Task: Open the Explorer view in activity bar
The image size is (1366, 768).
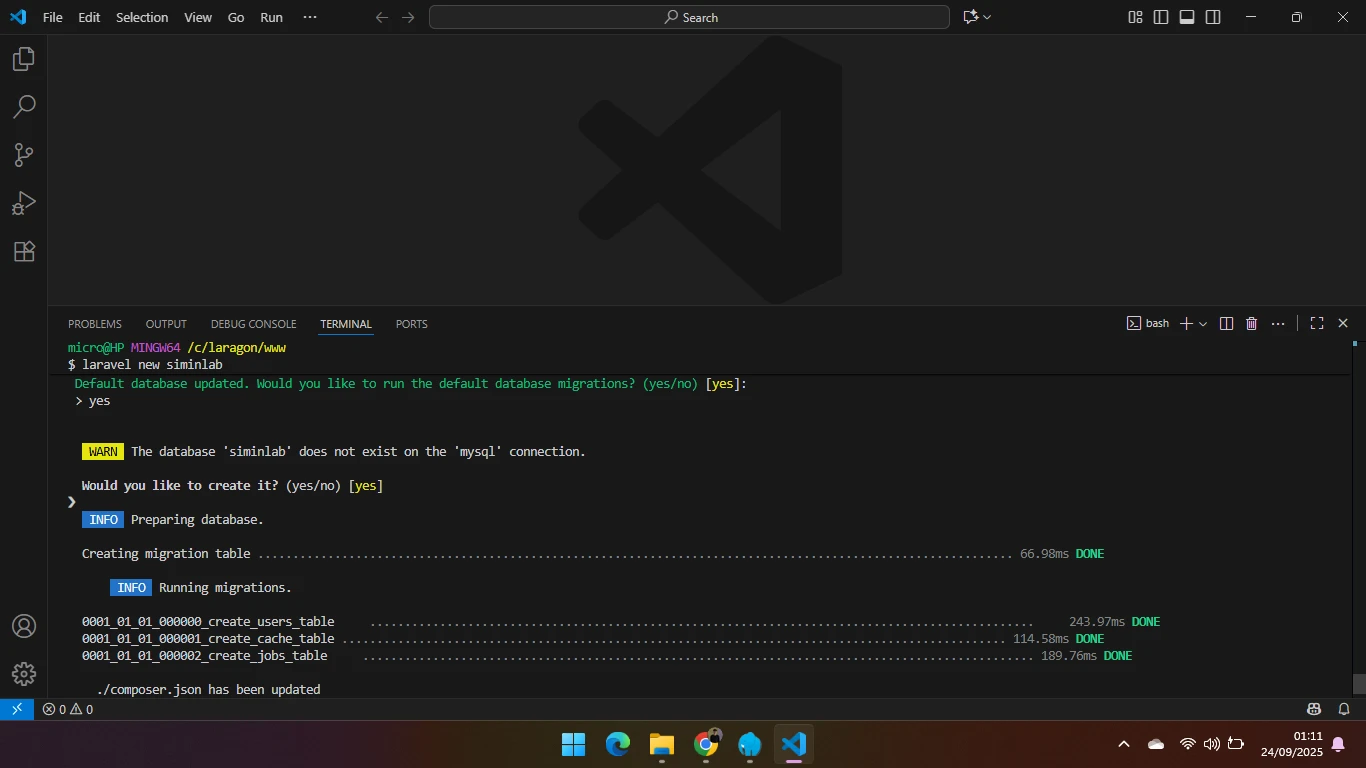Action: 24,59
